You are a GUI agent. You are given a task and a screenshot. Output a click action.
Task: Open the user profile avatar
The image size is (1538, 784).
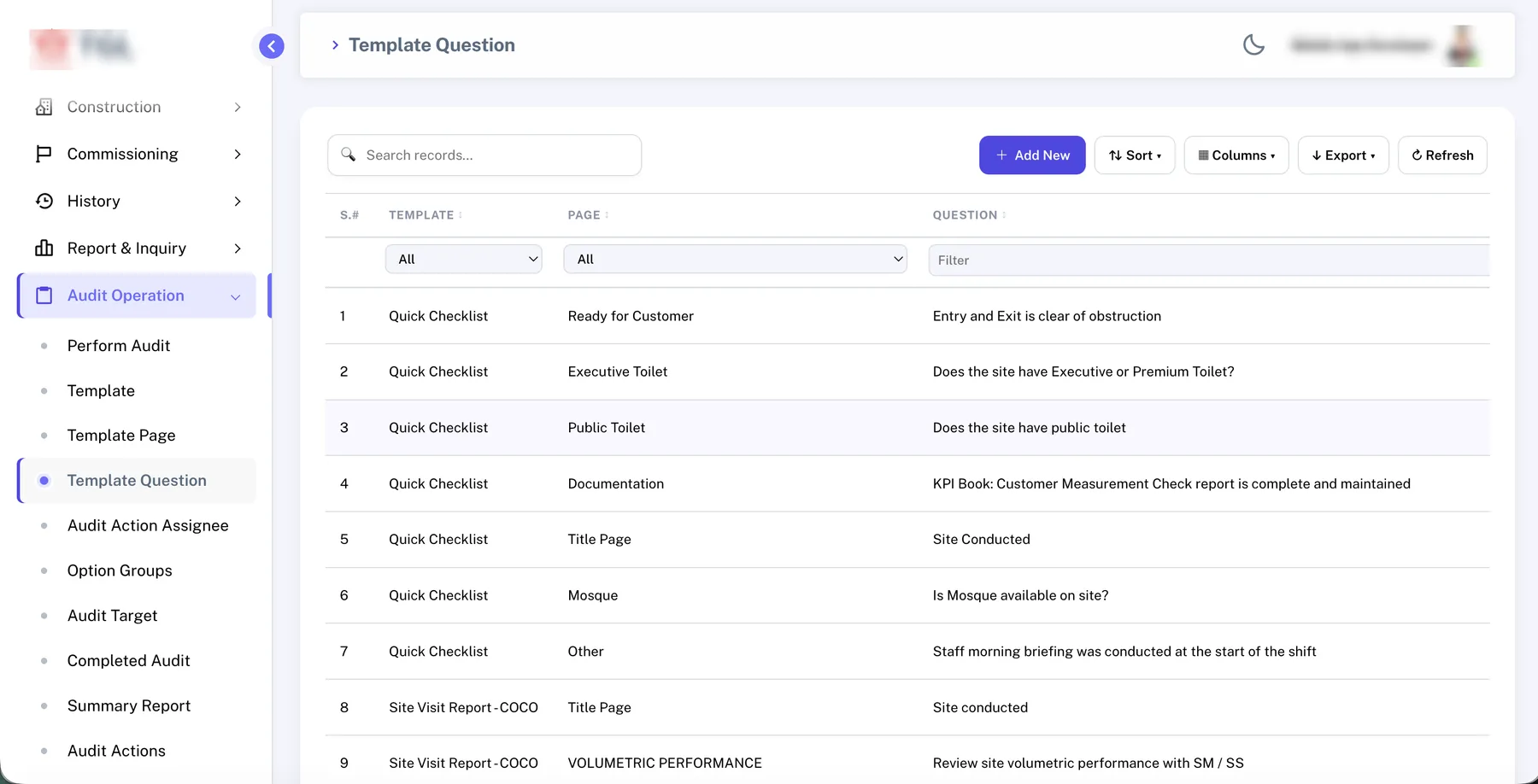(1463, 45)
